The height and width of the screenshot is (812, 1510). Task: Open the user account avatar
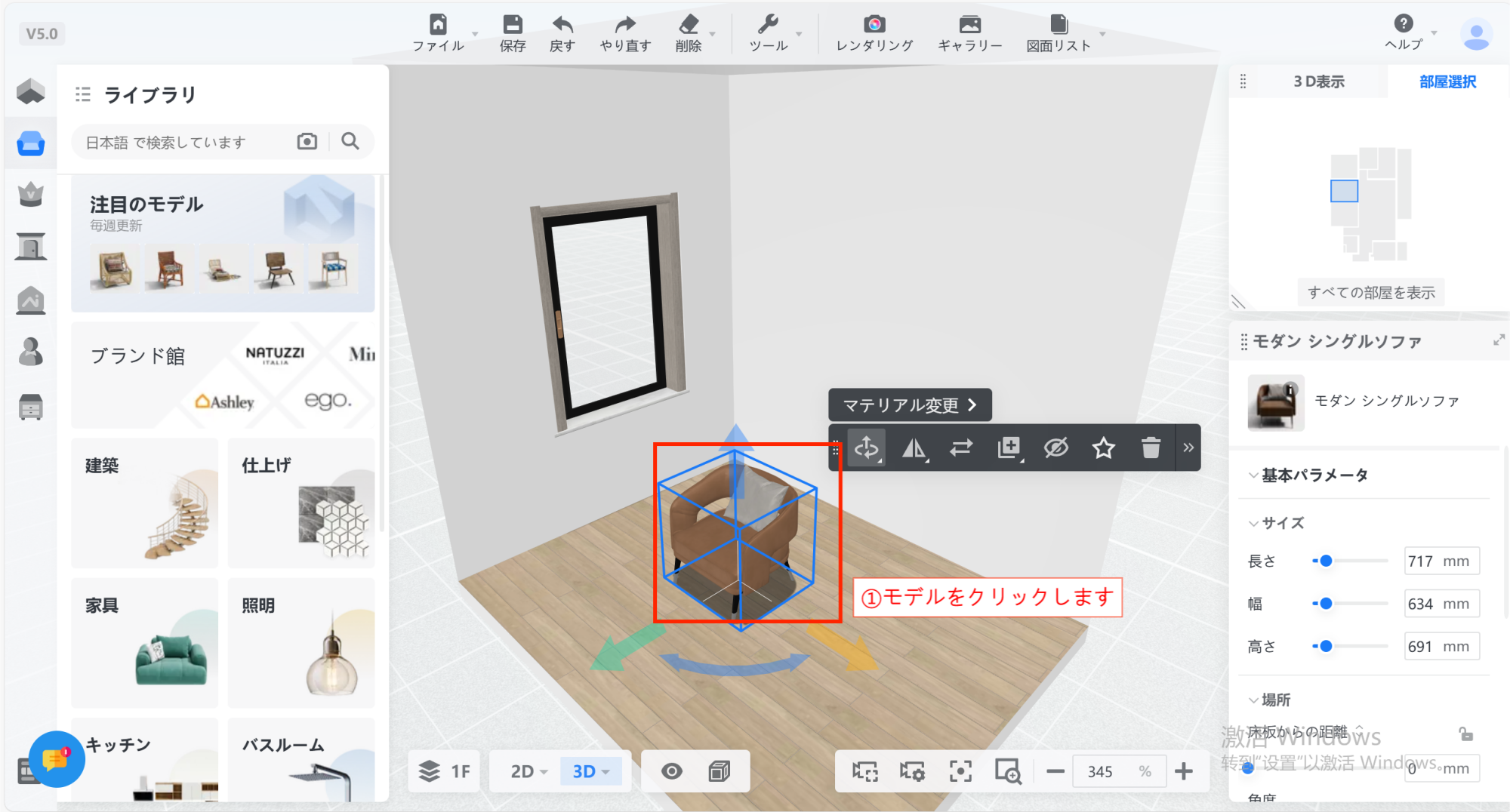1476,35
